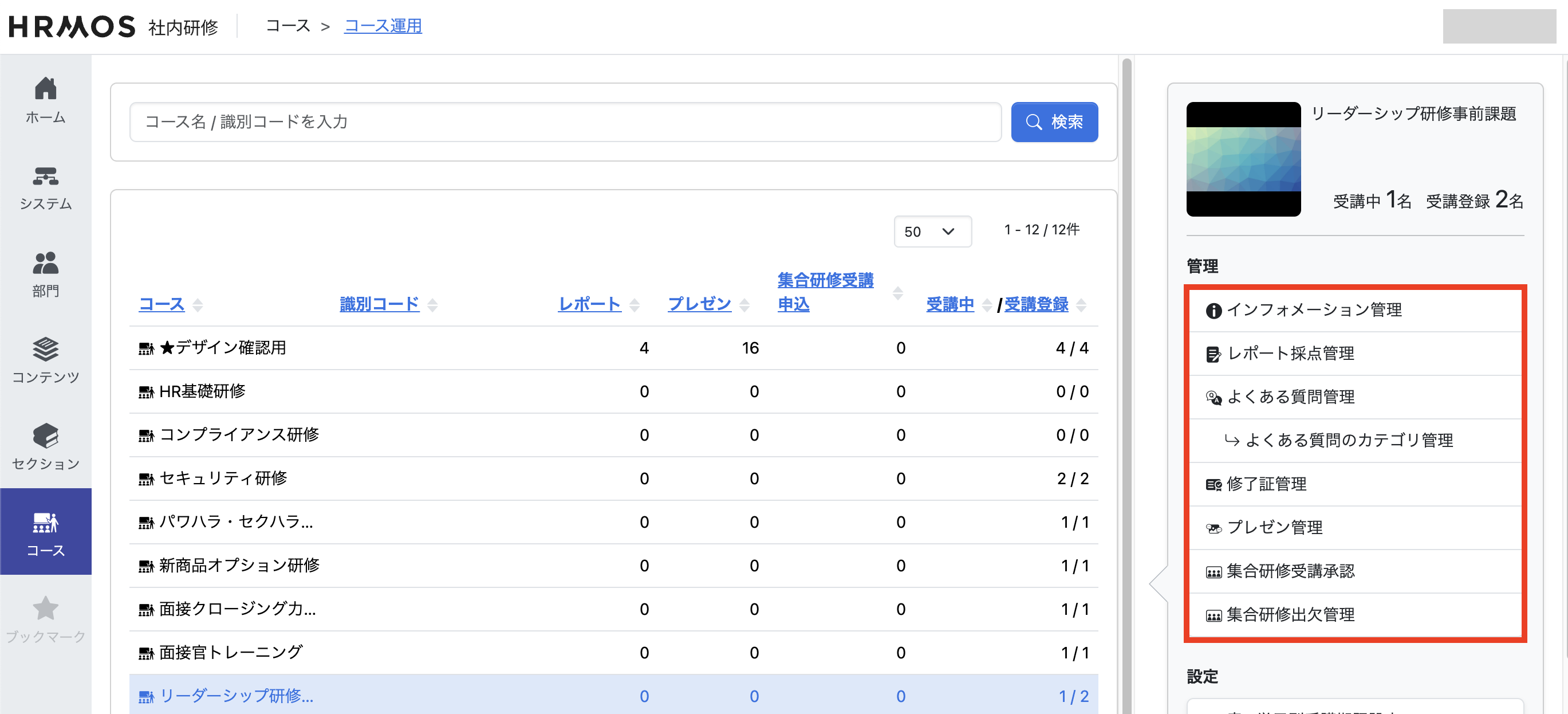Select the ブックマーク star icon
The image size is (1568, 714).
[46, 609]
